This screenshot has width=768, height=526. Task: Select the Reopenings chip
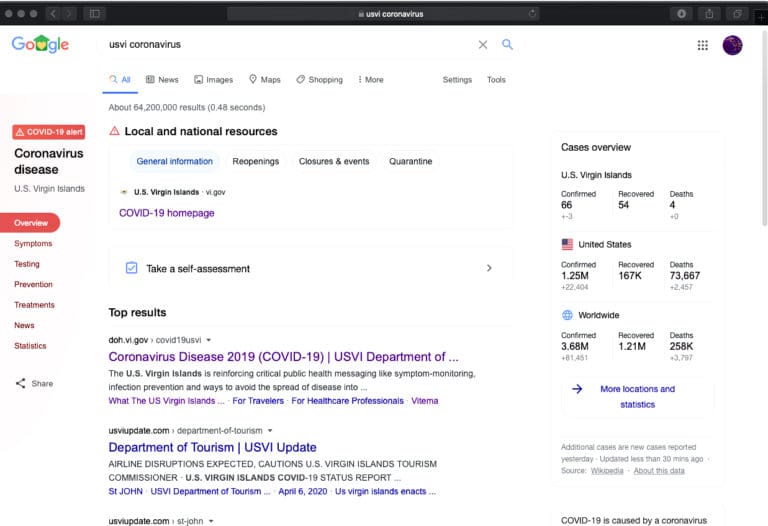(x=256, y=161)
